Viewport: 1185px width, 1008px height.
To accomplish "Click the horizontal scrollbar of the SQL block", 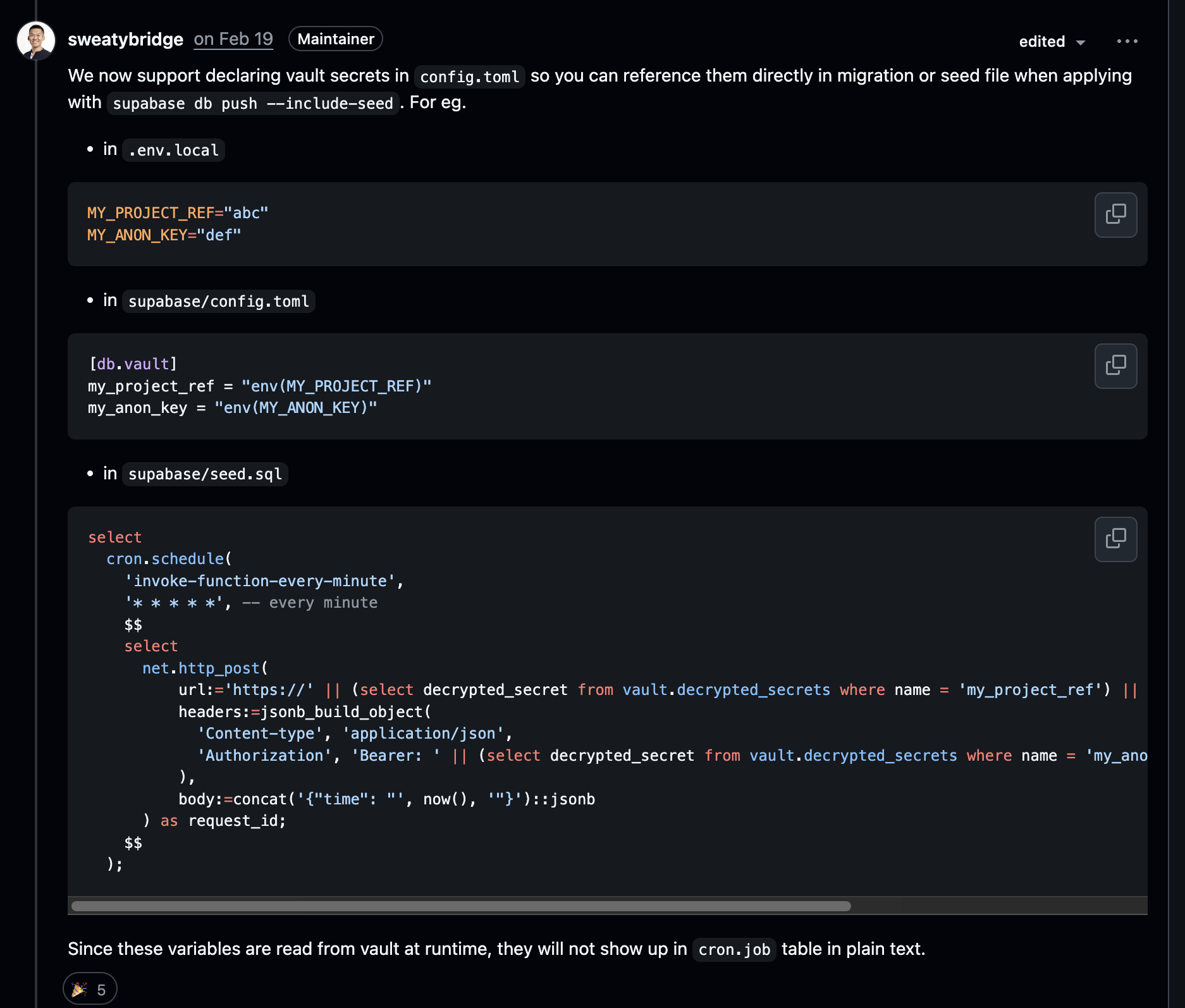I will click(461, 906).
